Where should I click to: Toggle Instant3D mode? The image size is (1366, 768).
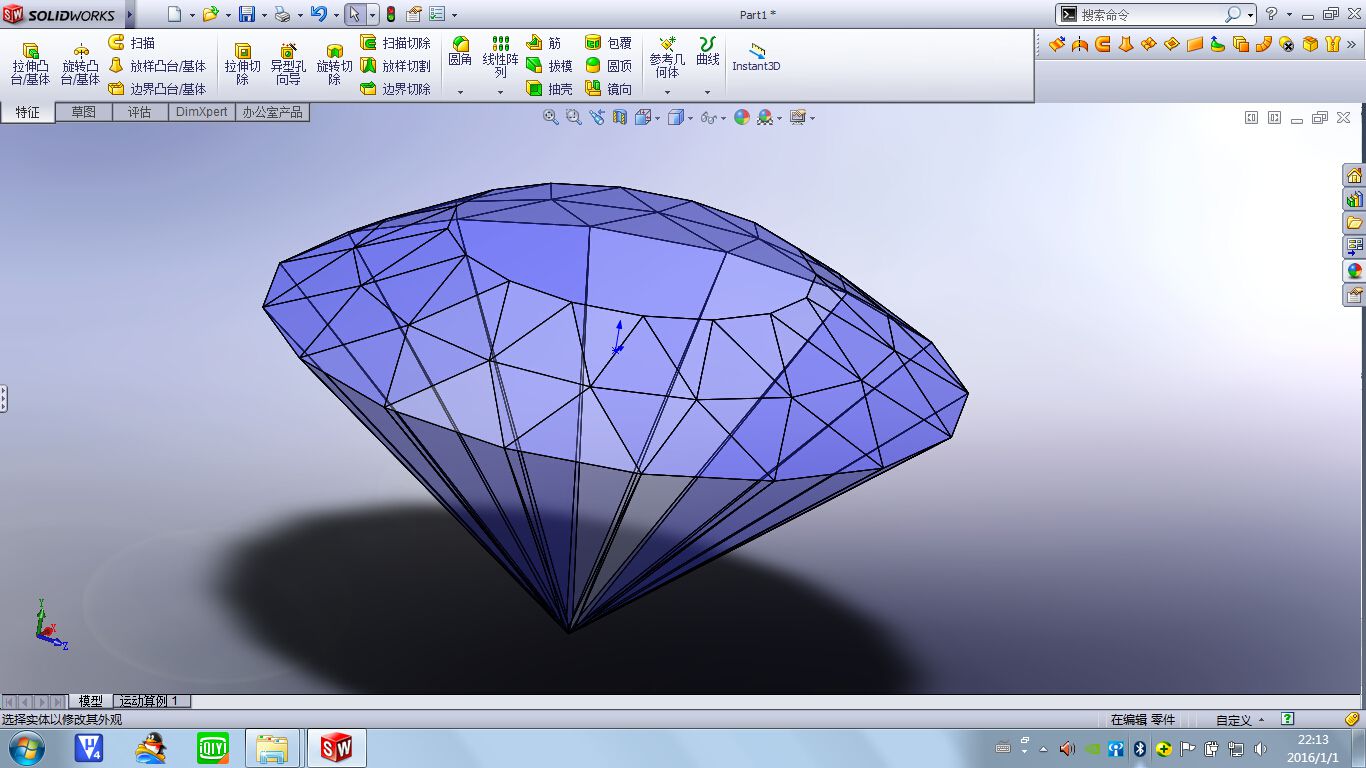(x=756, y=58)
